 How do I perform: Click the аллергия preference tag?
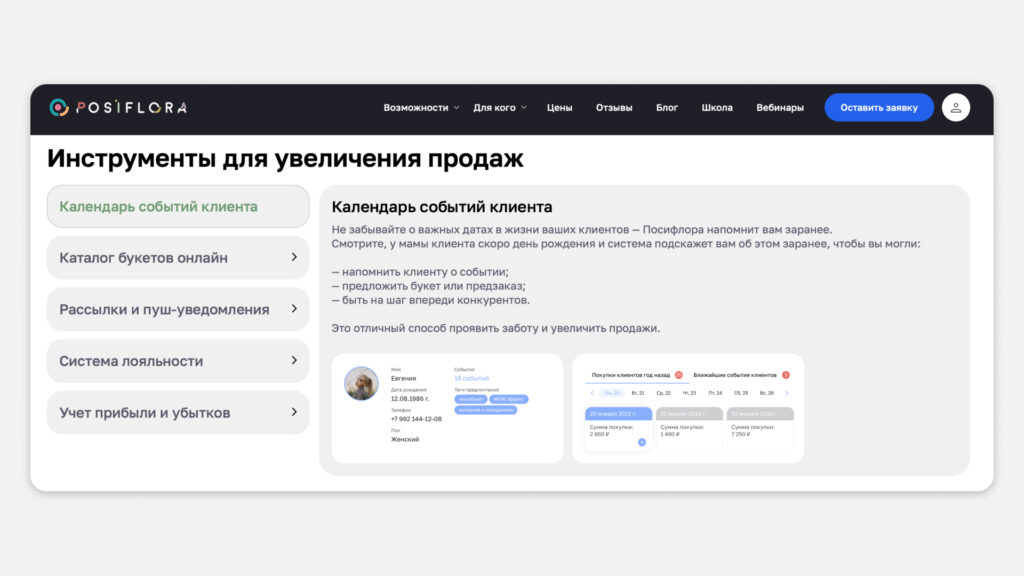485,410
